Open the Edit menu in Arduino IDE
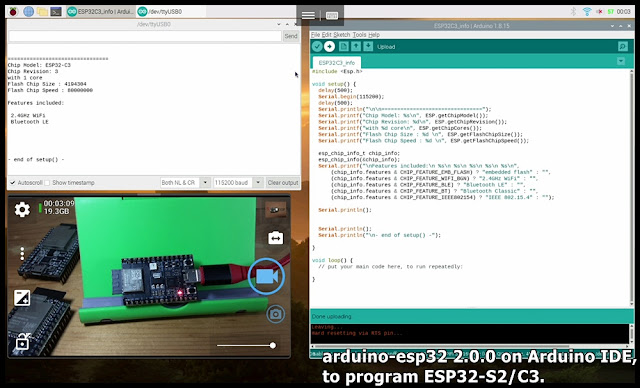Screen dimensions: 640x388 (327, 35)
